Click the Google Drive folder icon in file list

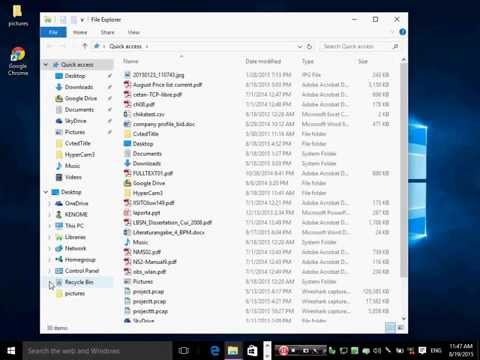(x=127, y=183)
